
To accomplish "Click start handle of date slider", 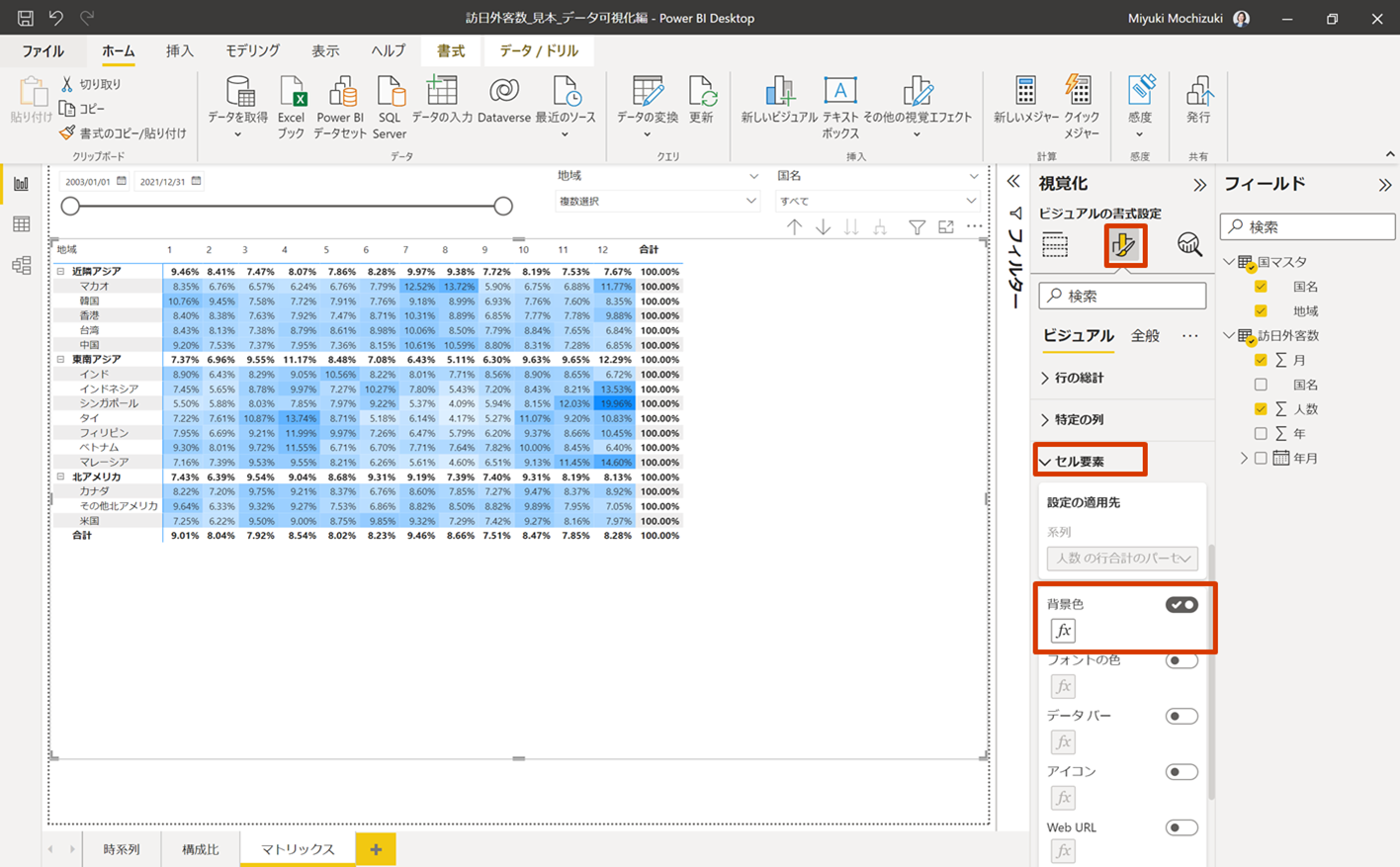I will click(70, 206).
